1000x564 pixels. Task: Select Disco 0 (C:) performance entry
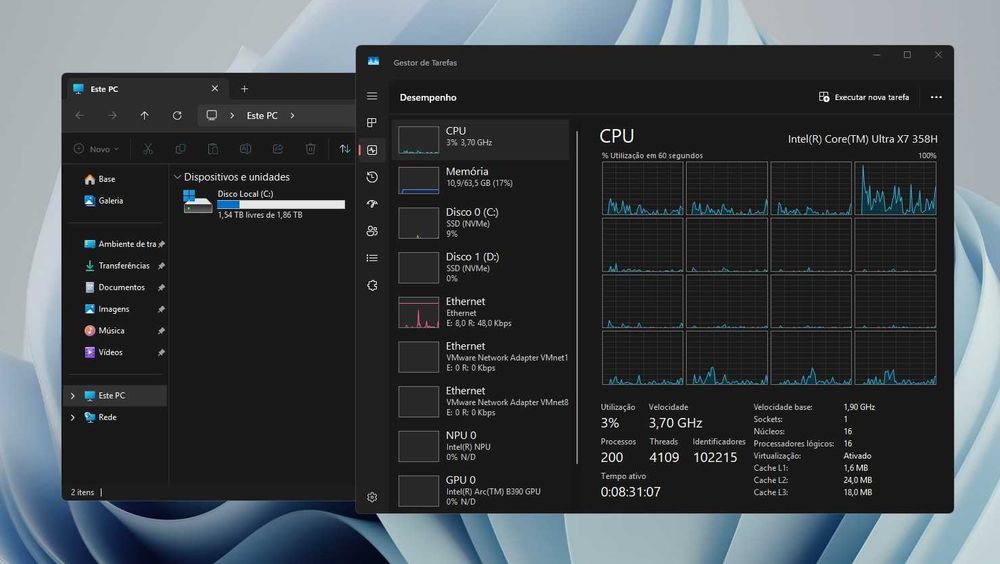click(x=480, y=223)
